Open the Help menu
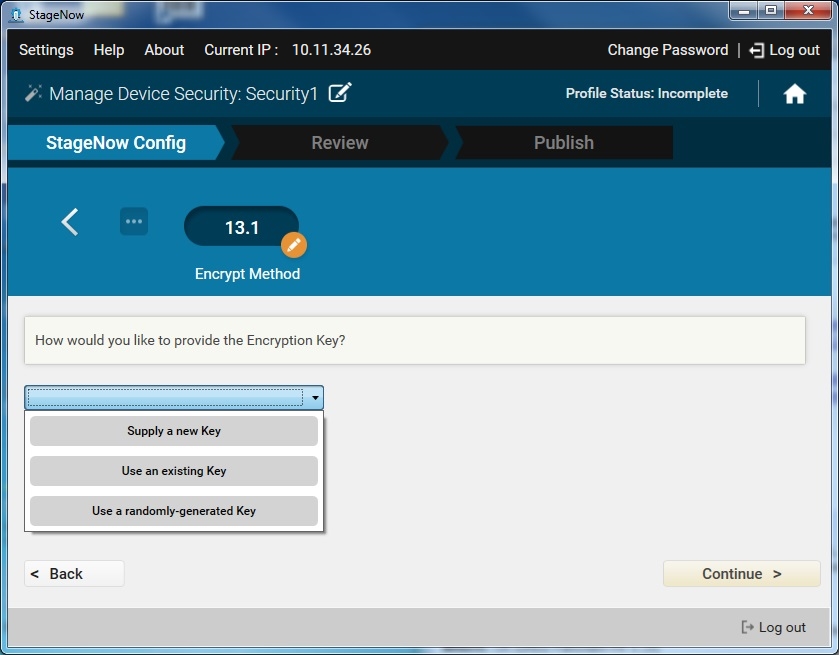 click(109, 50)
